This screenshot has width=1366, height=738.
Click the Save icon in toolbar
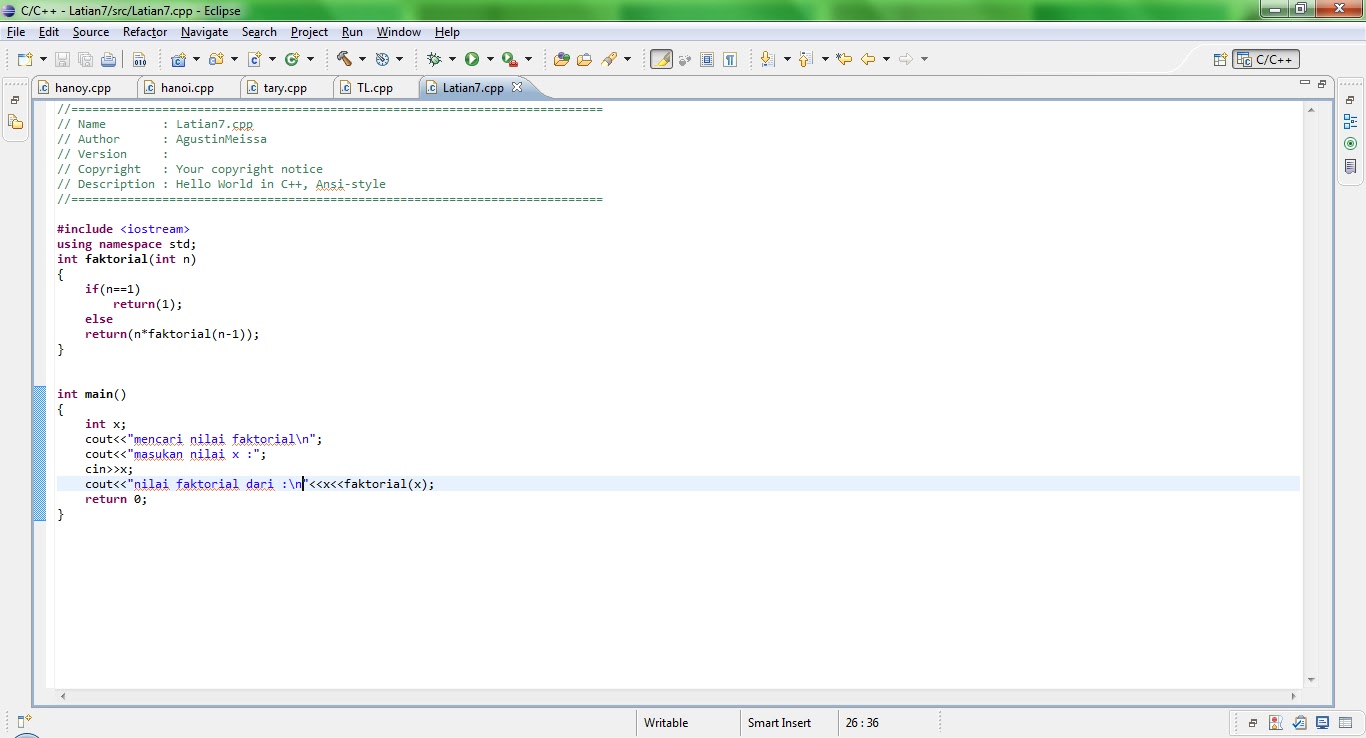62,60
